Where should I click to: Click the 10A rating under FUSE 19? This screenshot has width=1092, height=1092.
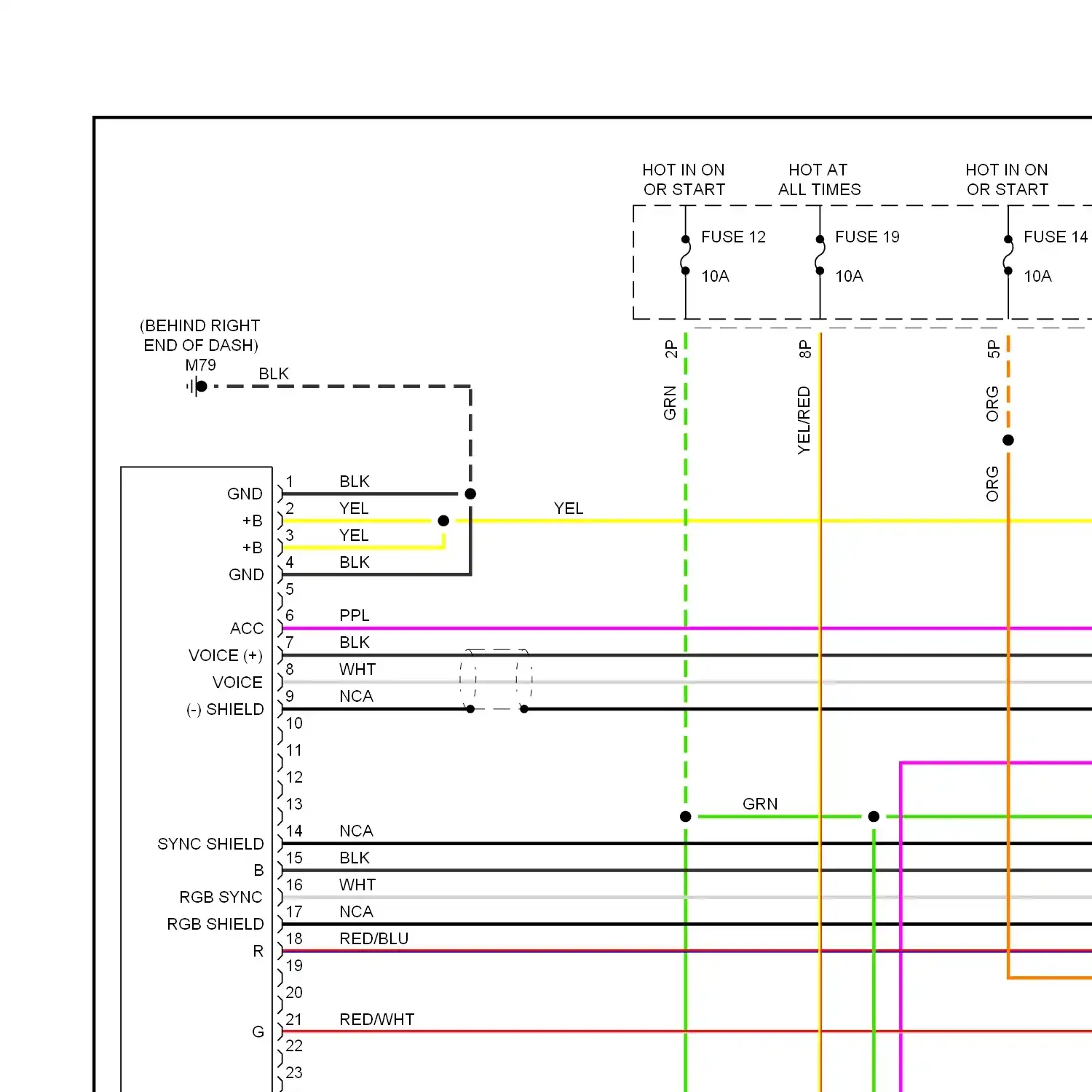tap(849, 276)
